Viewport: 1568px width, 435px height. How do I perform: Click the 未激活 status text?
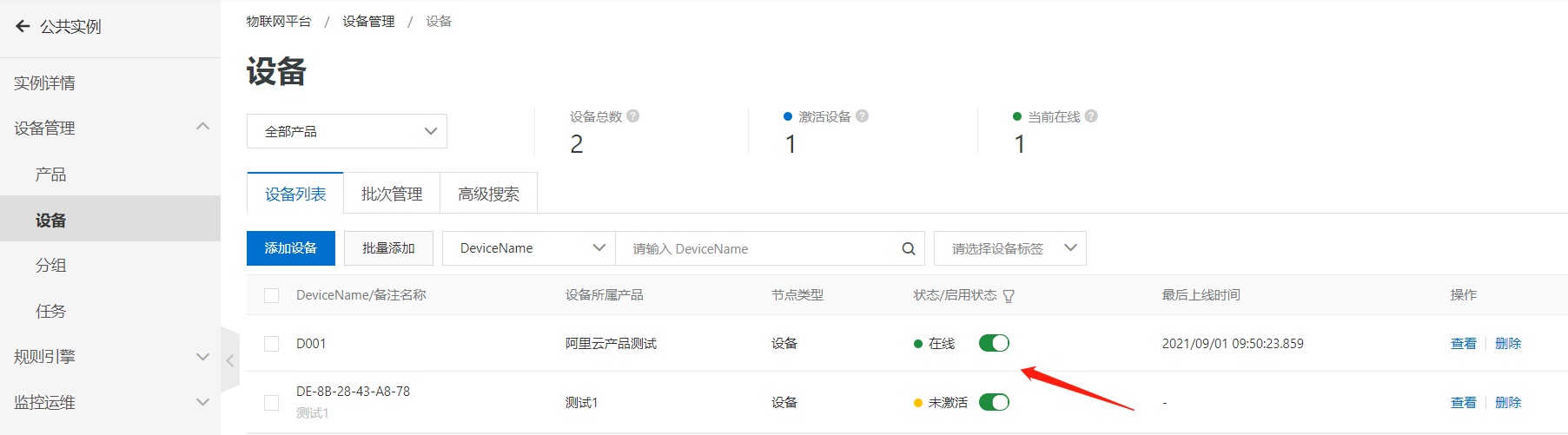[948, 403]
